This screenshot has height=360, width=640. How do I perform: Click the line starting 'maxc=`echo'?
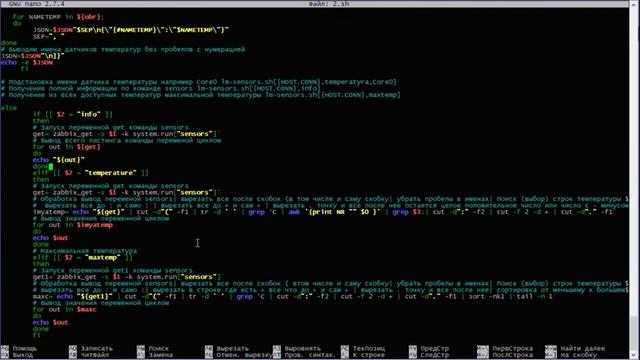293,296
